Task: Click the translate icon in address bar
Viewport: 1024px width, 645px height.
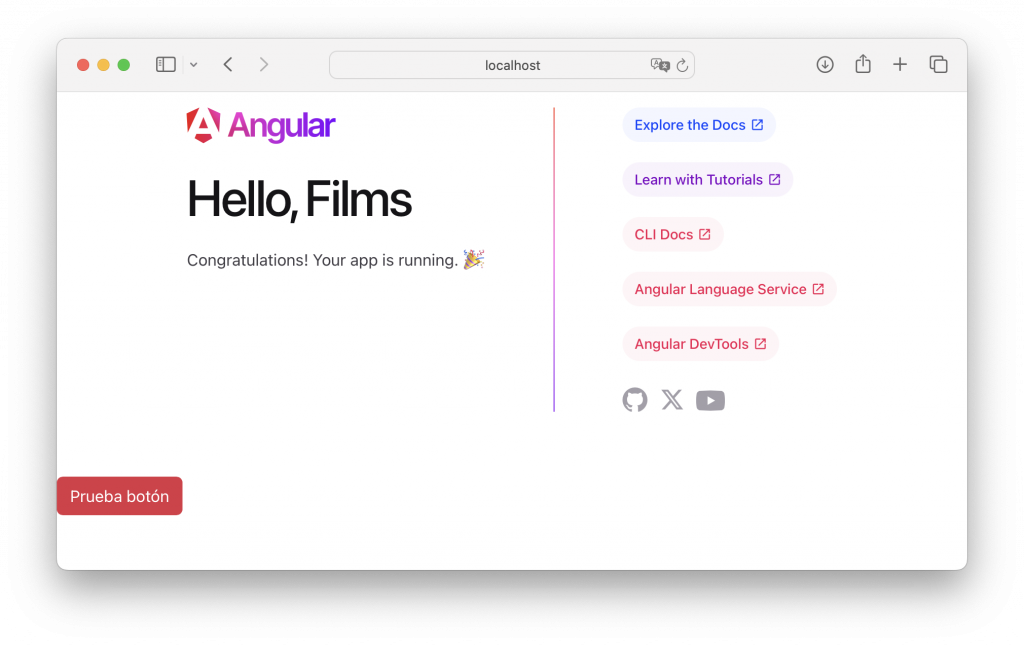Action: click(x=660, y=65)
